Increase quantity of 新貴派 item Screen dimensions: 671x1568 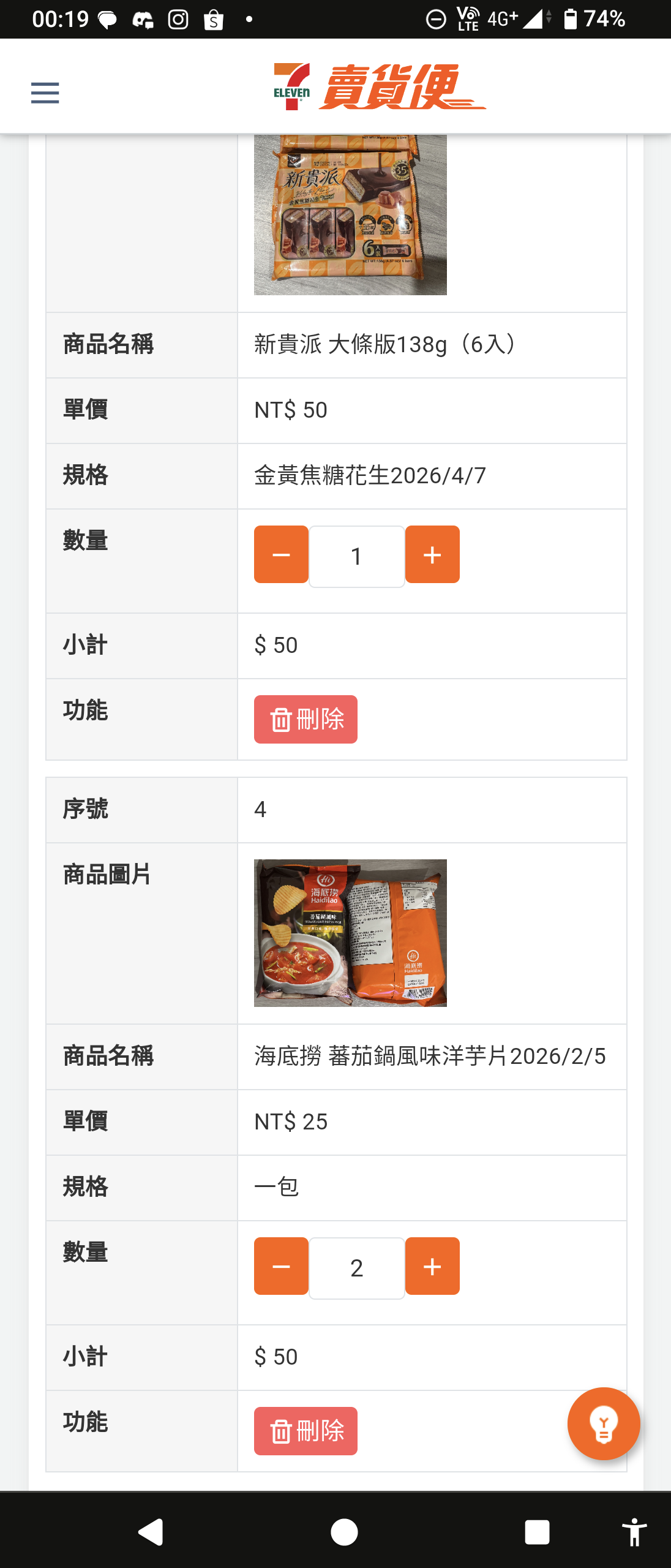point(432,554)
